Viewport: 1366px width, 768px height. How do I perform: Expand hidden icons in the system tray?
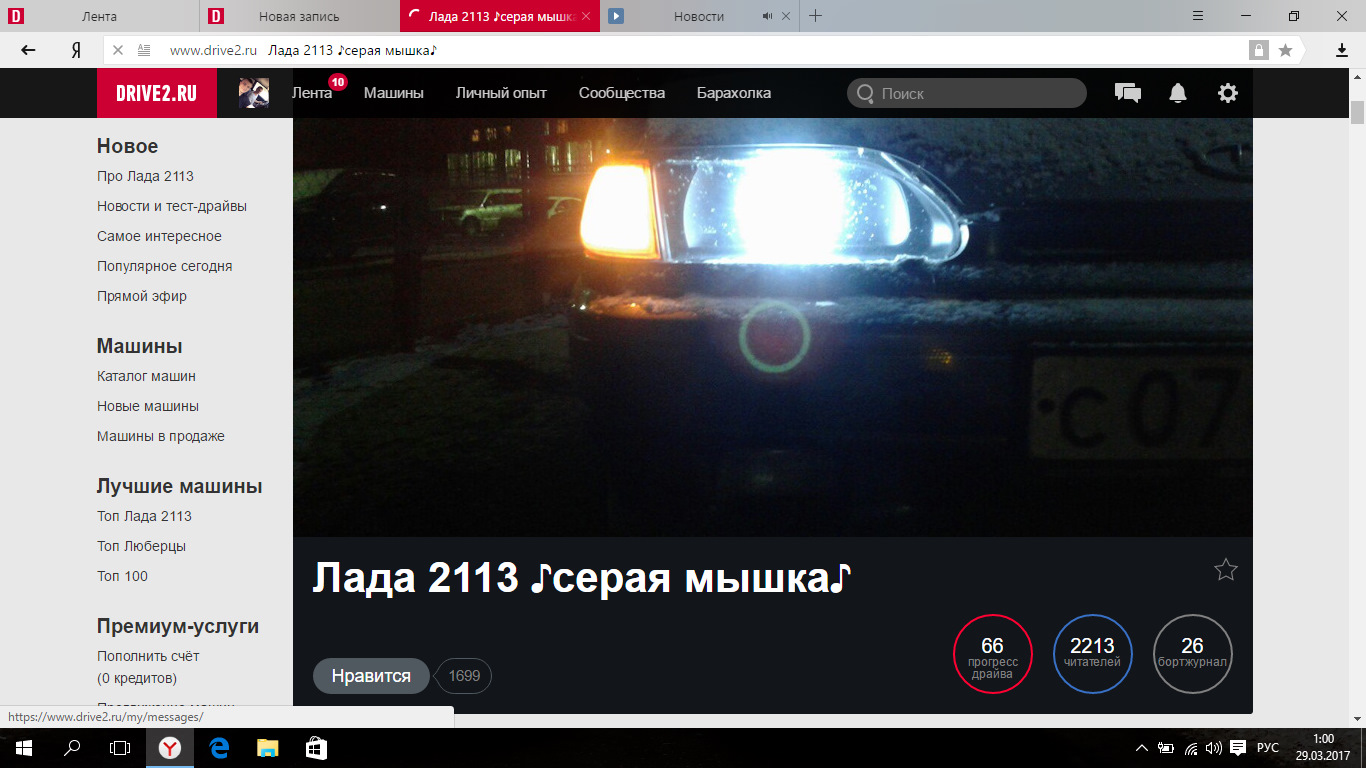[1141, 747]
